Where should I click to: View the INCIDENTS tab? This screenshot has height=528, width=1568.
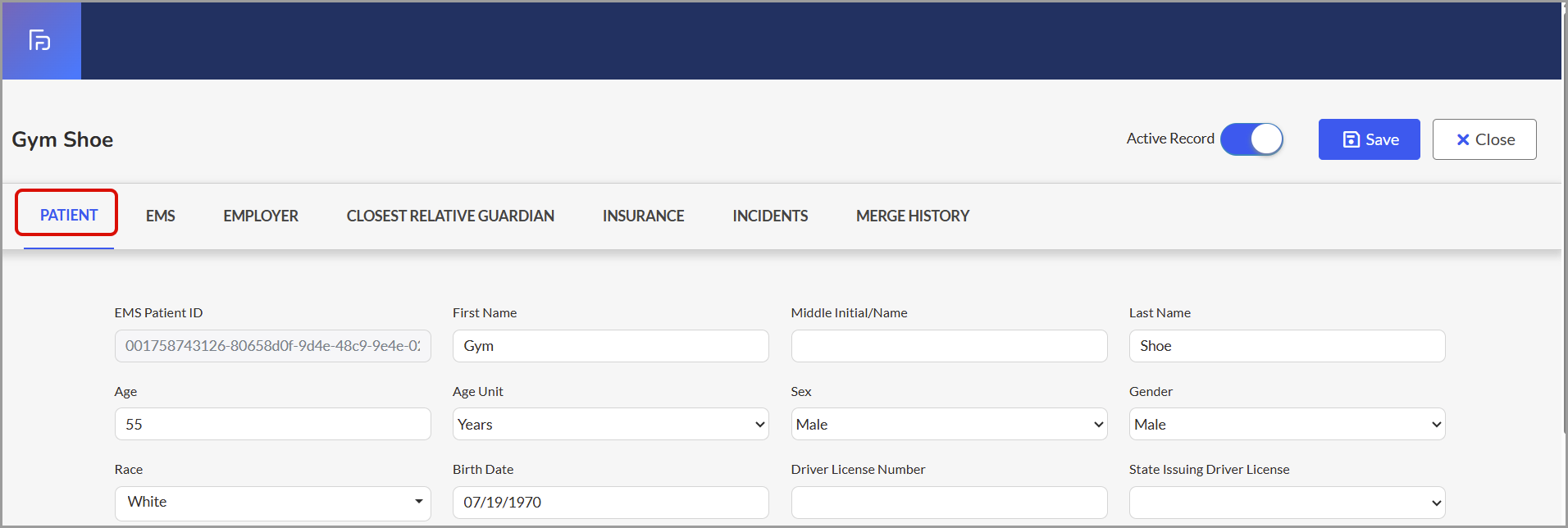(770, 216)
